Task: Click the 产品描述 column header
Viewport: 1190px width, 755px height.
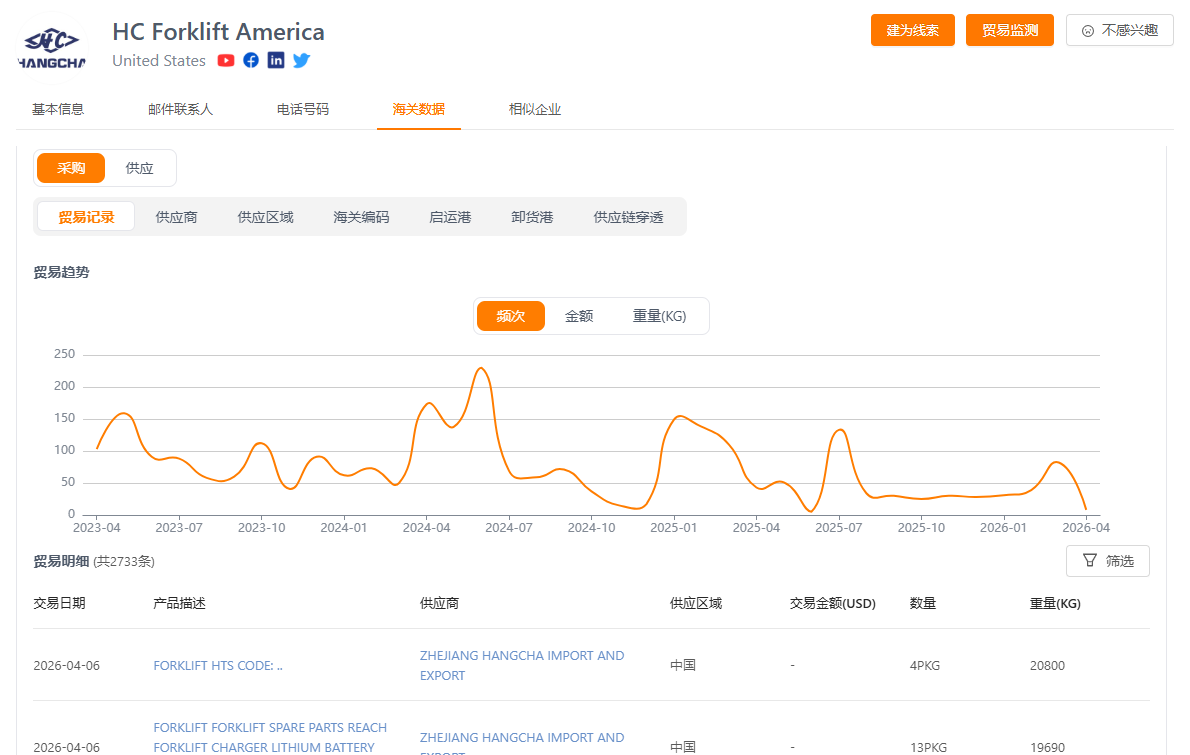Action: pos(179,603)
